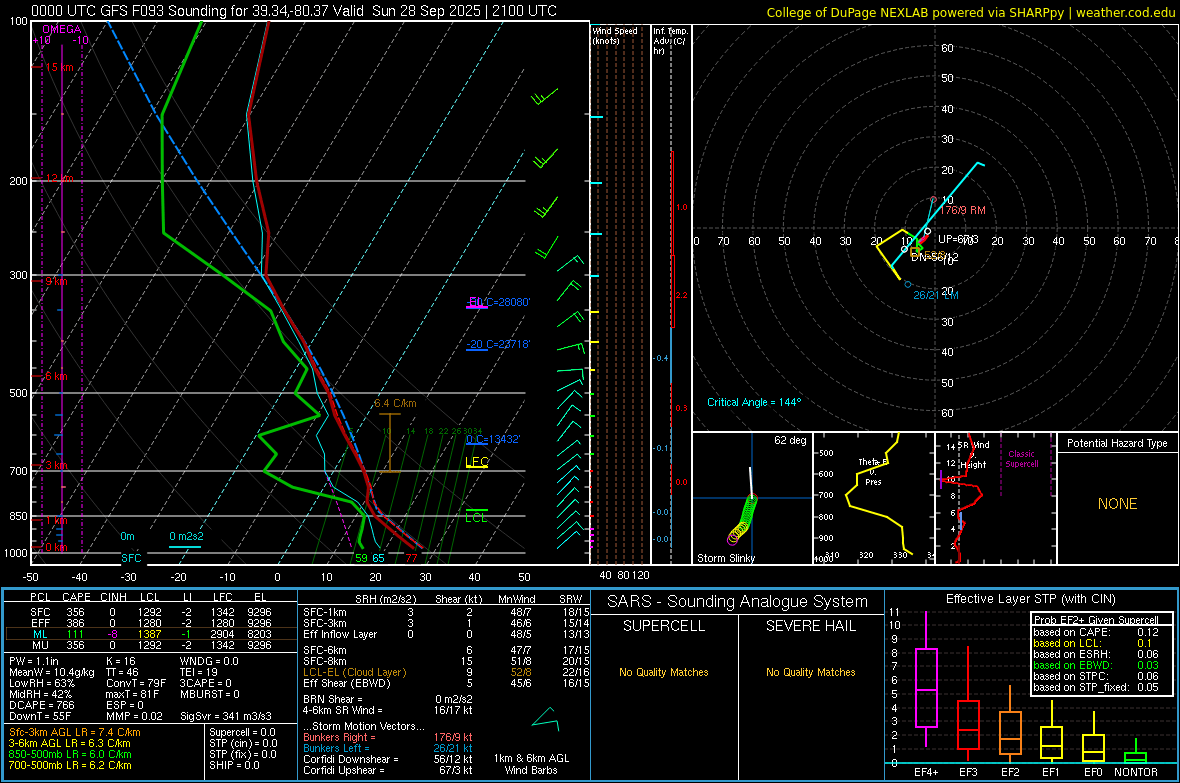Click the Inf. Temp. Adv. panel label

[670, 41]
